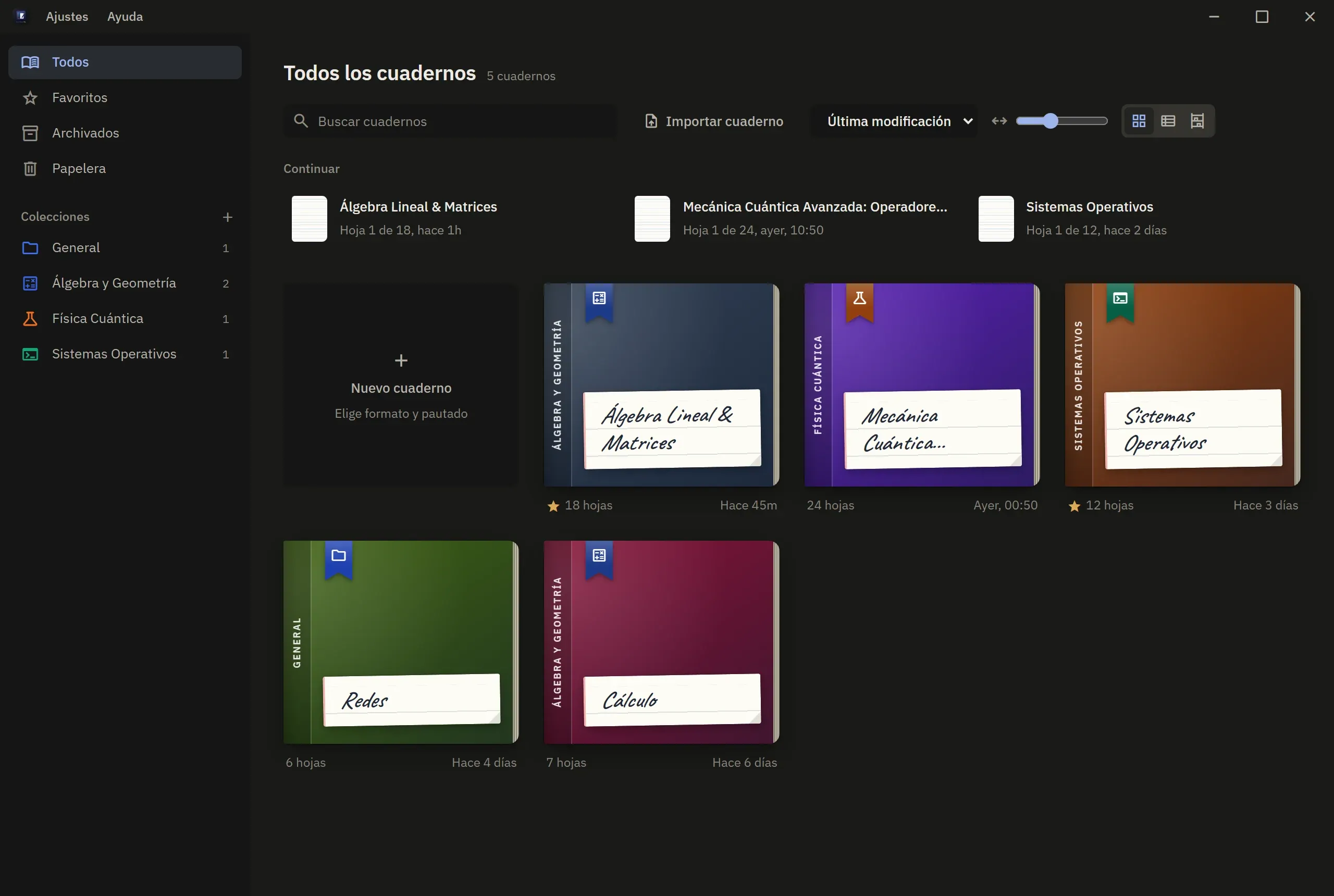
Task: Toggle favorite star on Álgebra Lineal notebook
Action: [x=553, y=506]
